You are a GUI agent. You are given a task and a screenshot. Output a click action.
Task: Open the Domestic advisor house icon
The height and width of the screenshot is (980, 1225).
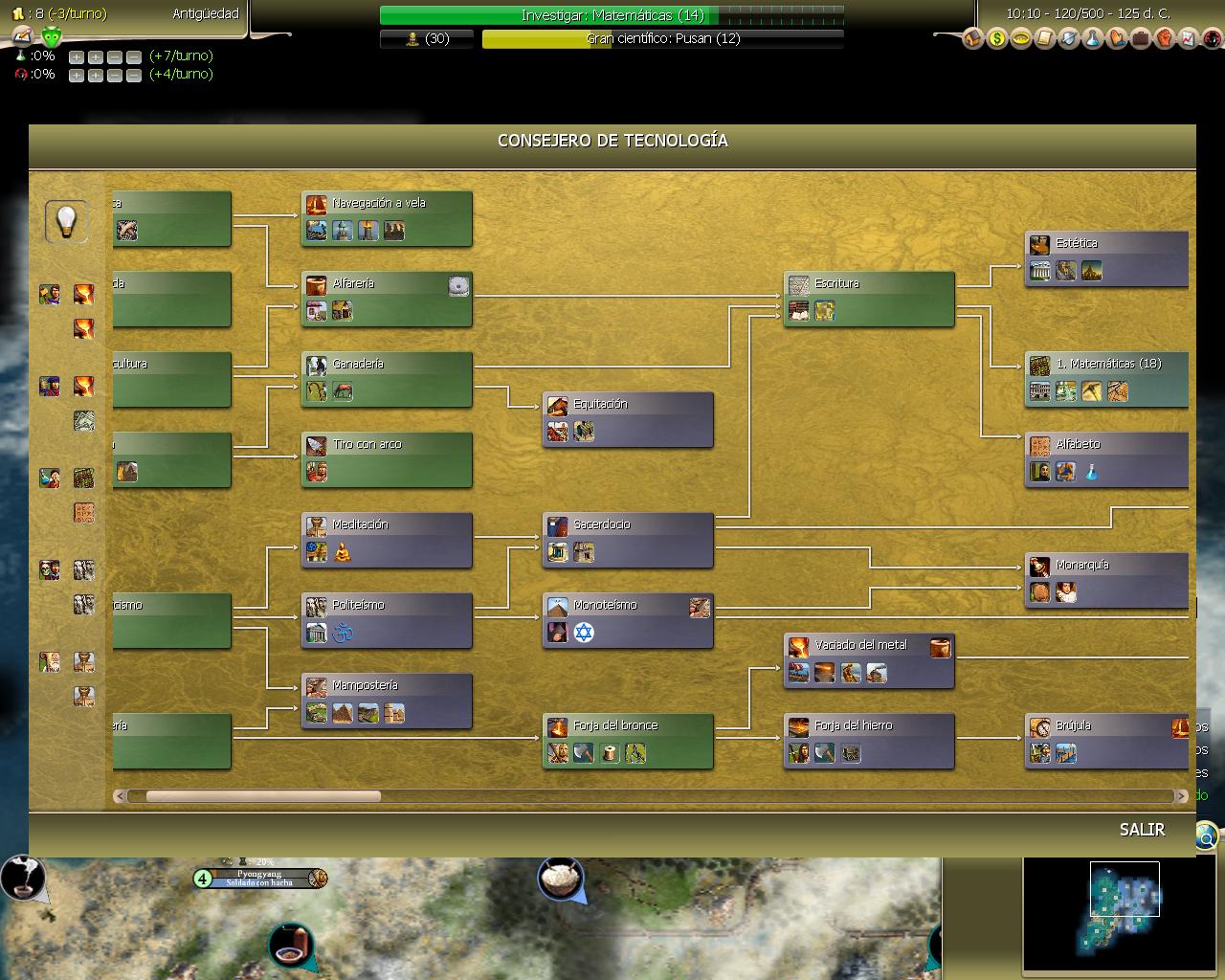(973, 39)
